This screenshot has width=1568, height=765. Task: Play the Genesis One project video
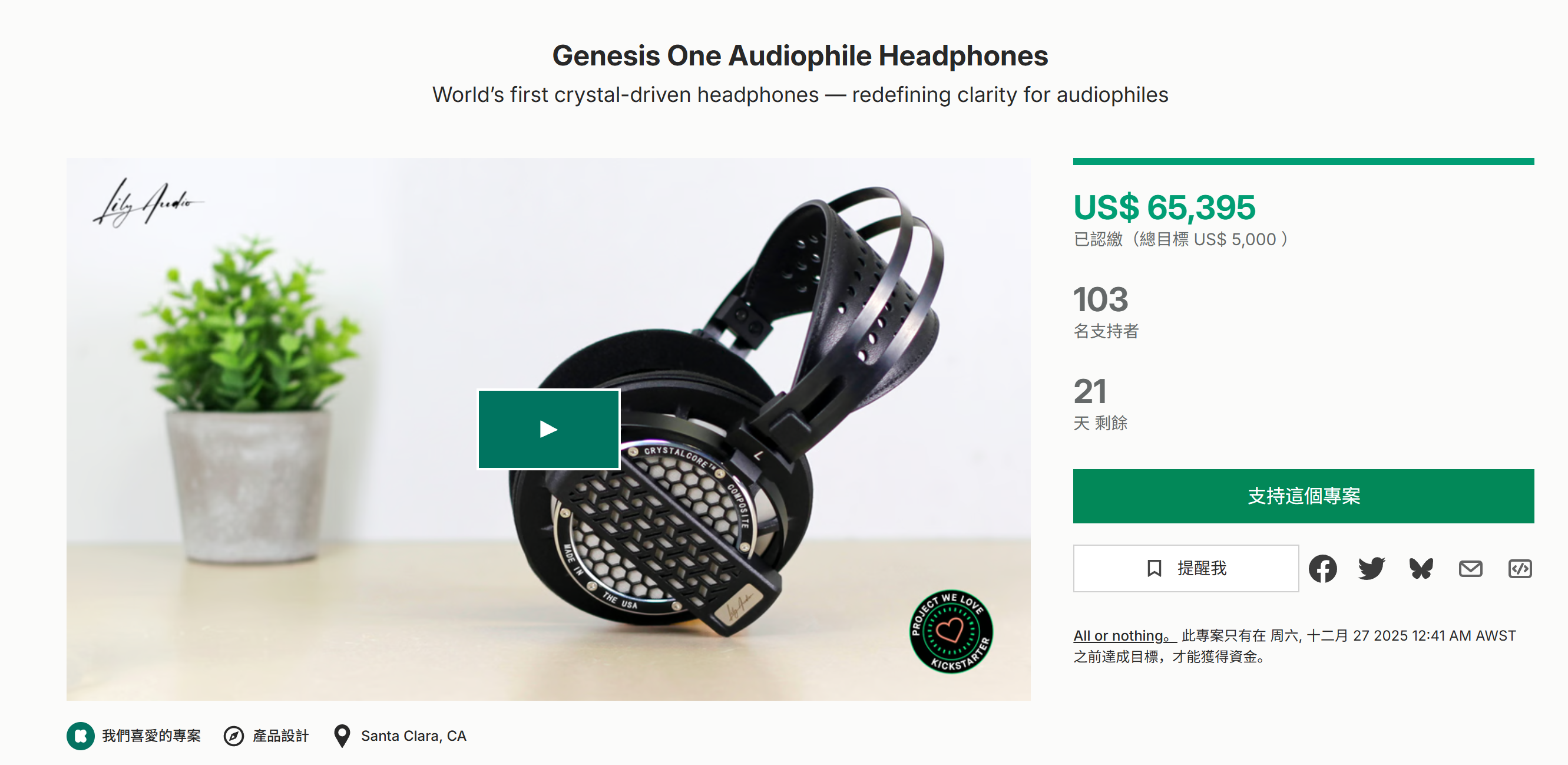(548, 430)
